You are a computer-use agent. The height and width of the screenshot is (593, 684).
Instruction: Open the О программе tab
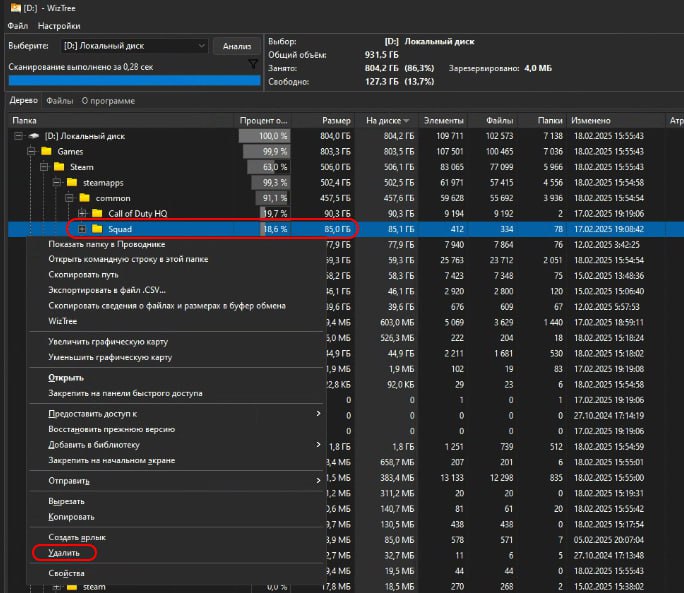pos(108,101)
